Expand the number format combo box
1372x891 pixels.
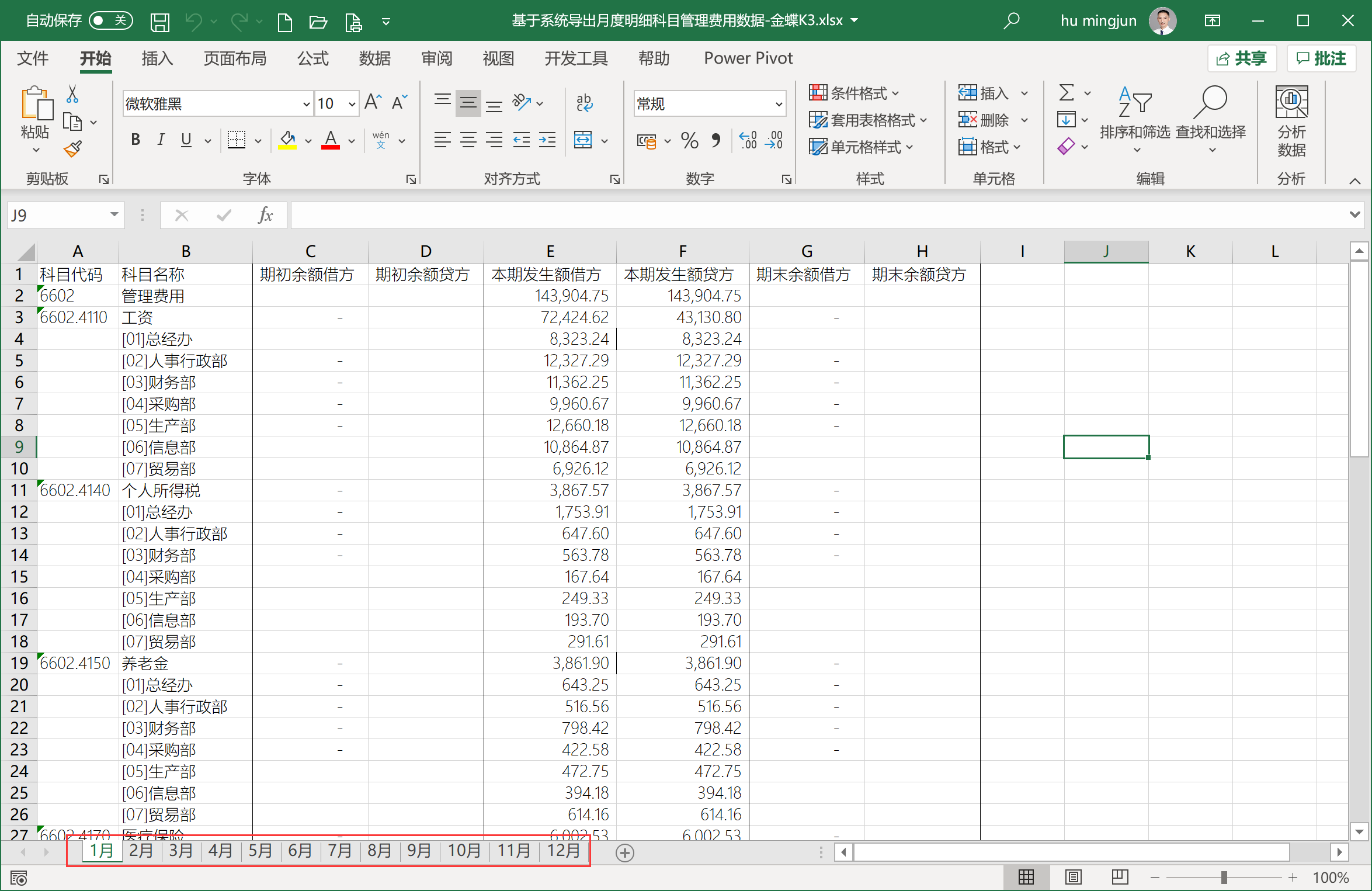(778, 104)
